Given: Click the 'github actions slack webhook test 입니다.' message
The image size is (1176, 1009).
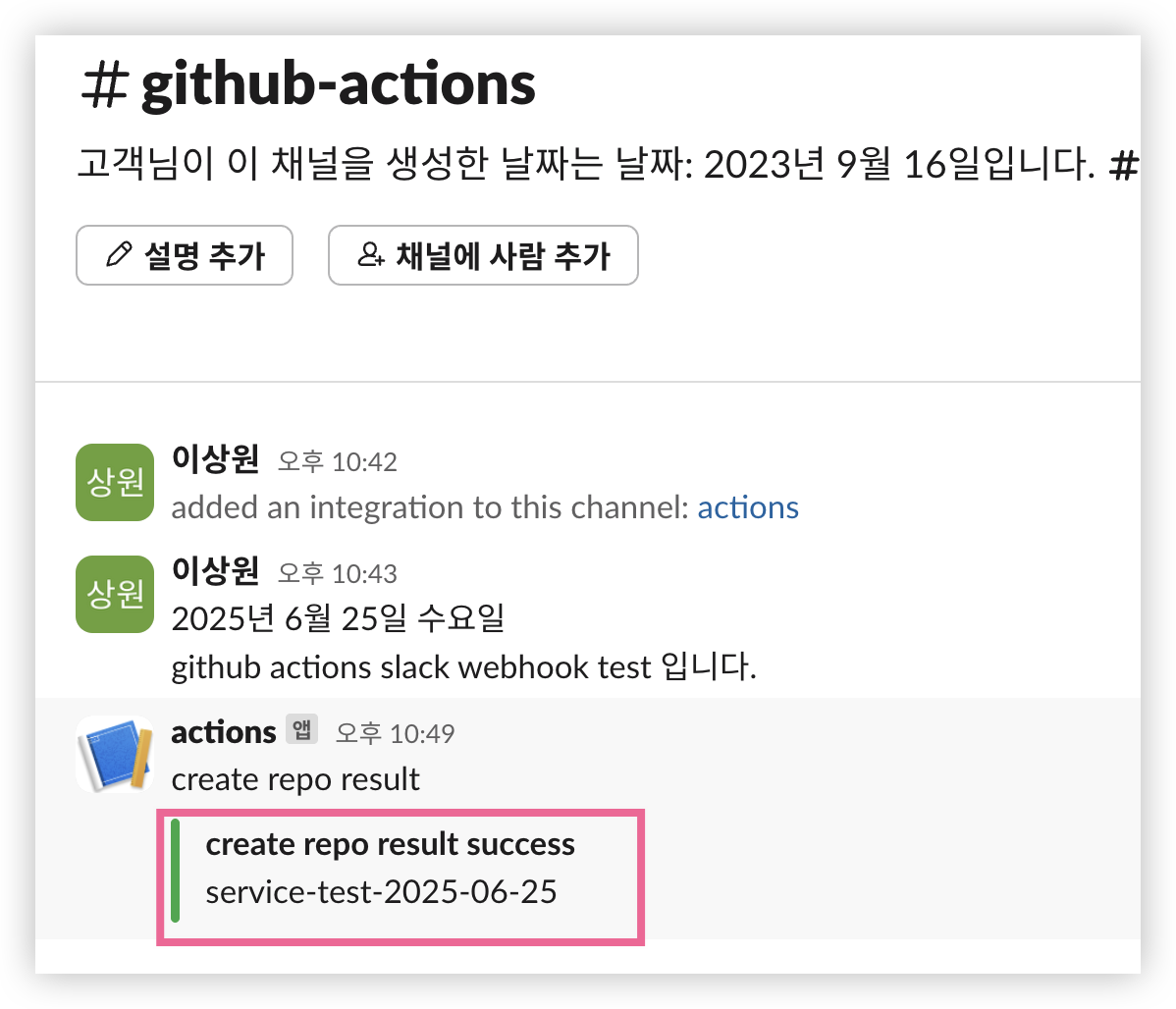Looking at the screenshot, I should point(463,666).
